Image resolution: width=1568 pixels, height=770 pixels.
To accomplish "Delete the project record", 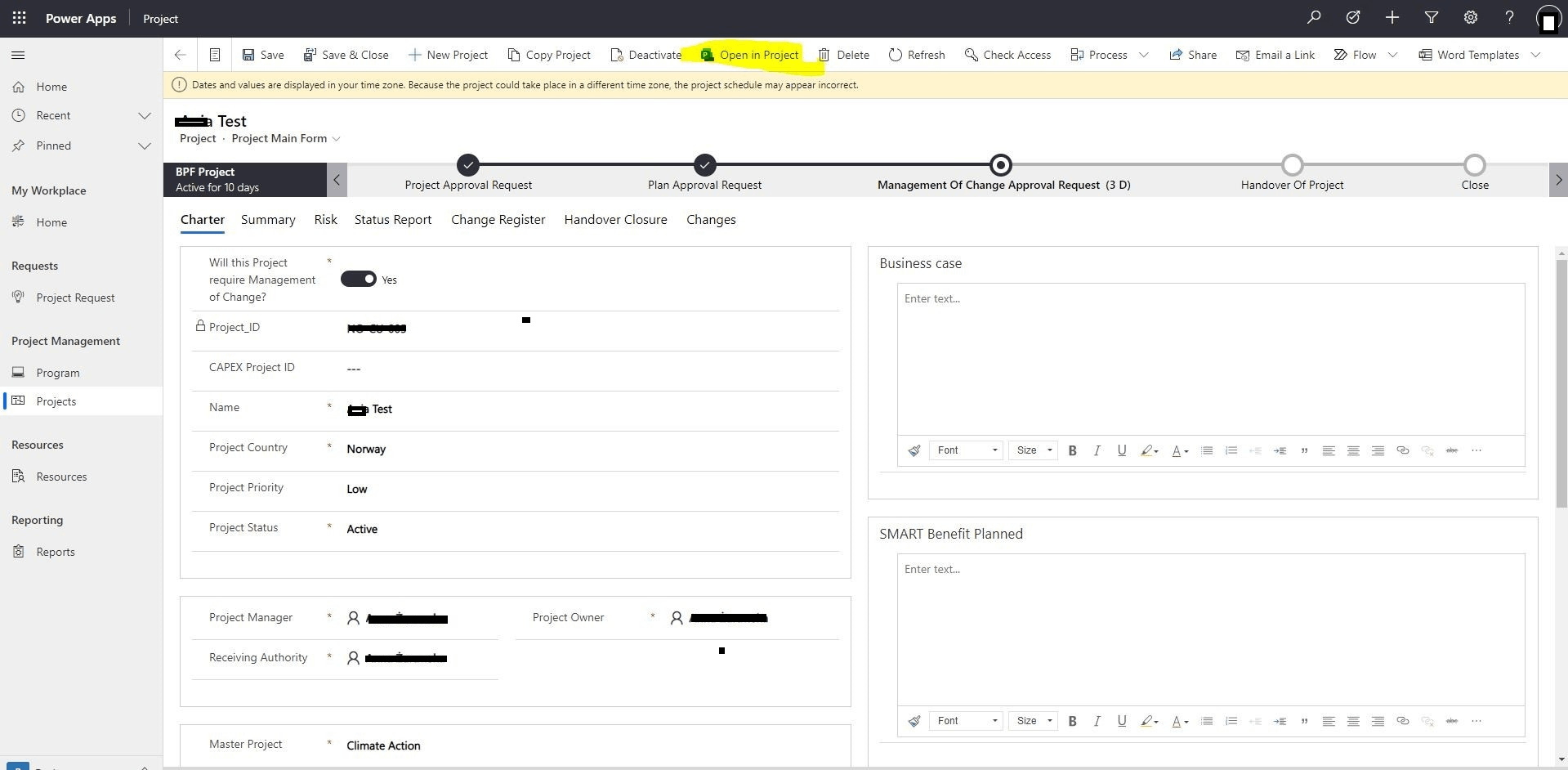I will (843, 55).
